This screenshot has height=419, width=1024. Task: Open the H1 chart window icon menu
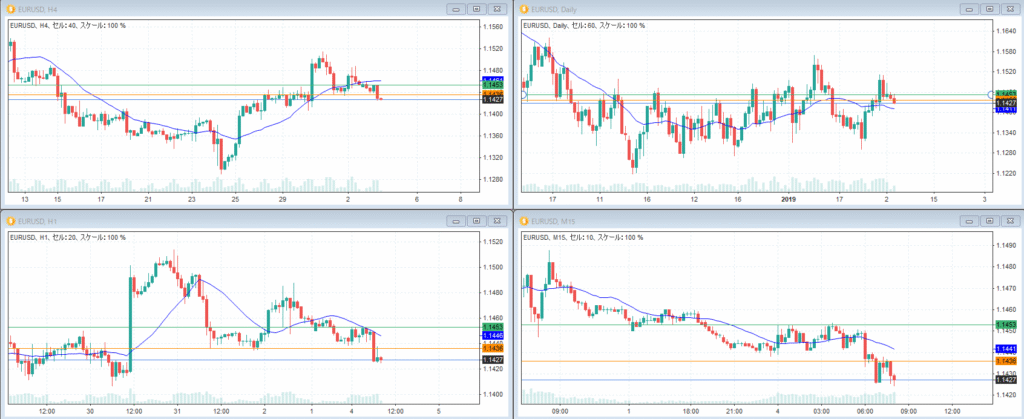9,219
